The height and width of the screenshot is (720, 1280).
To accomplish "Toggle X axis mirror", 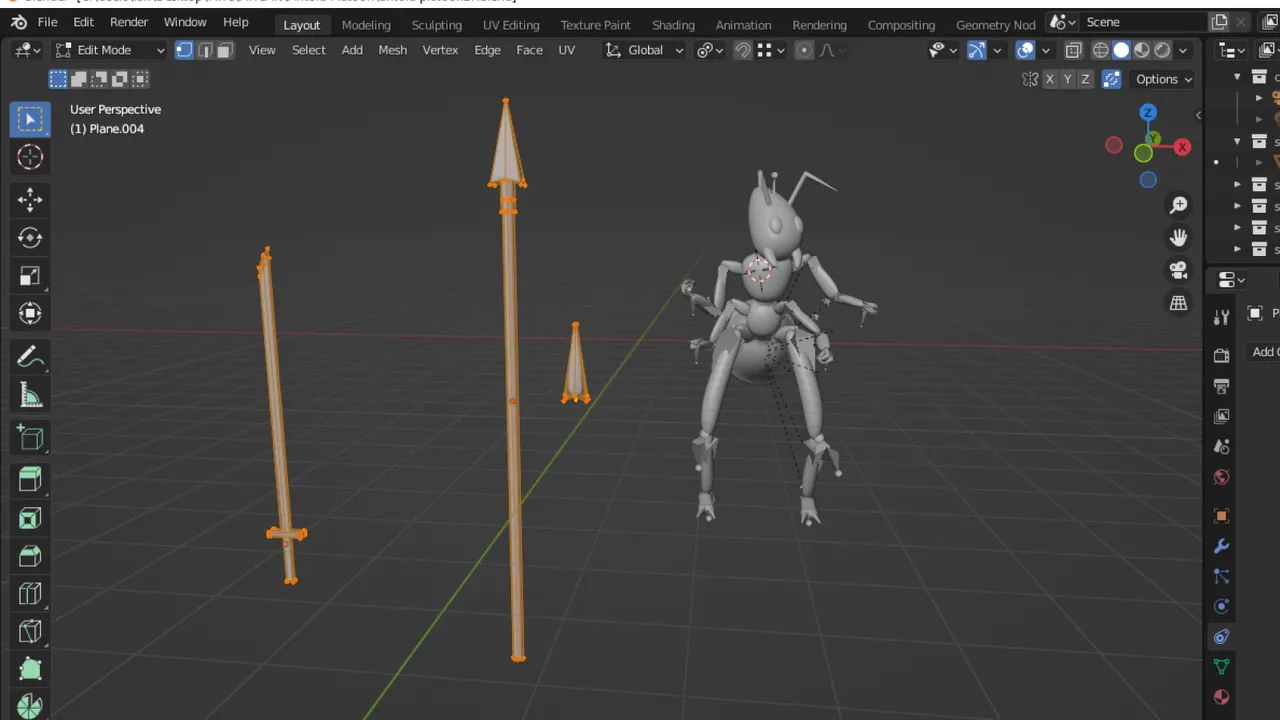I will pyautogui.click(x=1050, y=79).
